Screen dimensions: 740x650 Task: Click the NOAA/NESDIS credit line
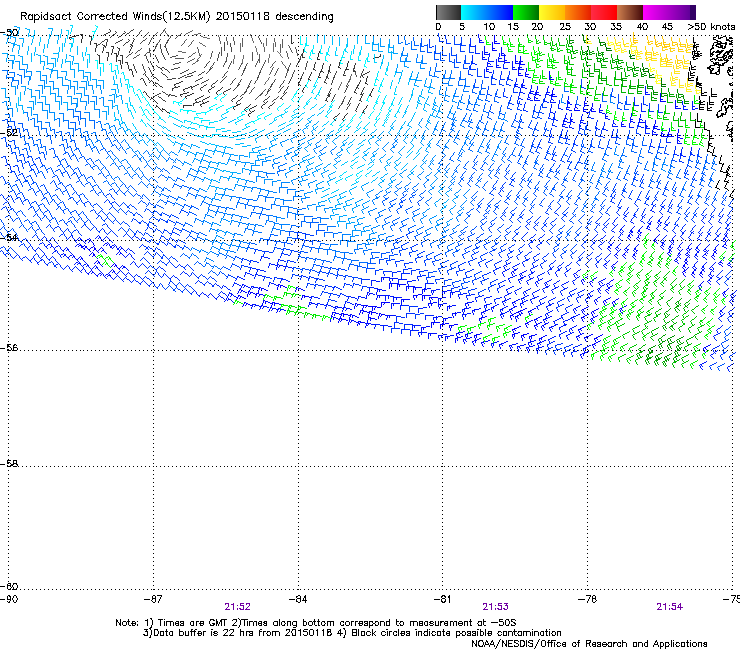point(589,643)
